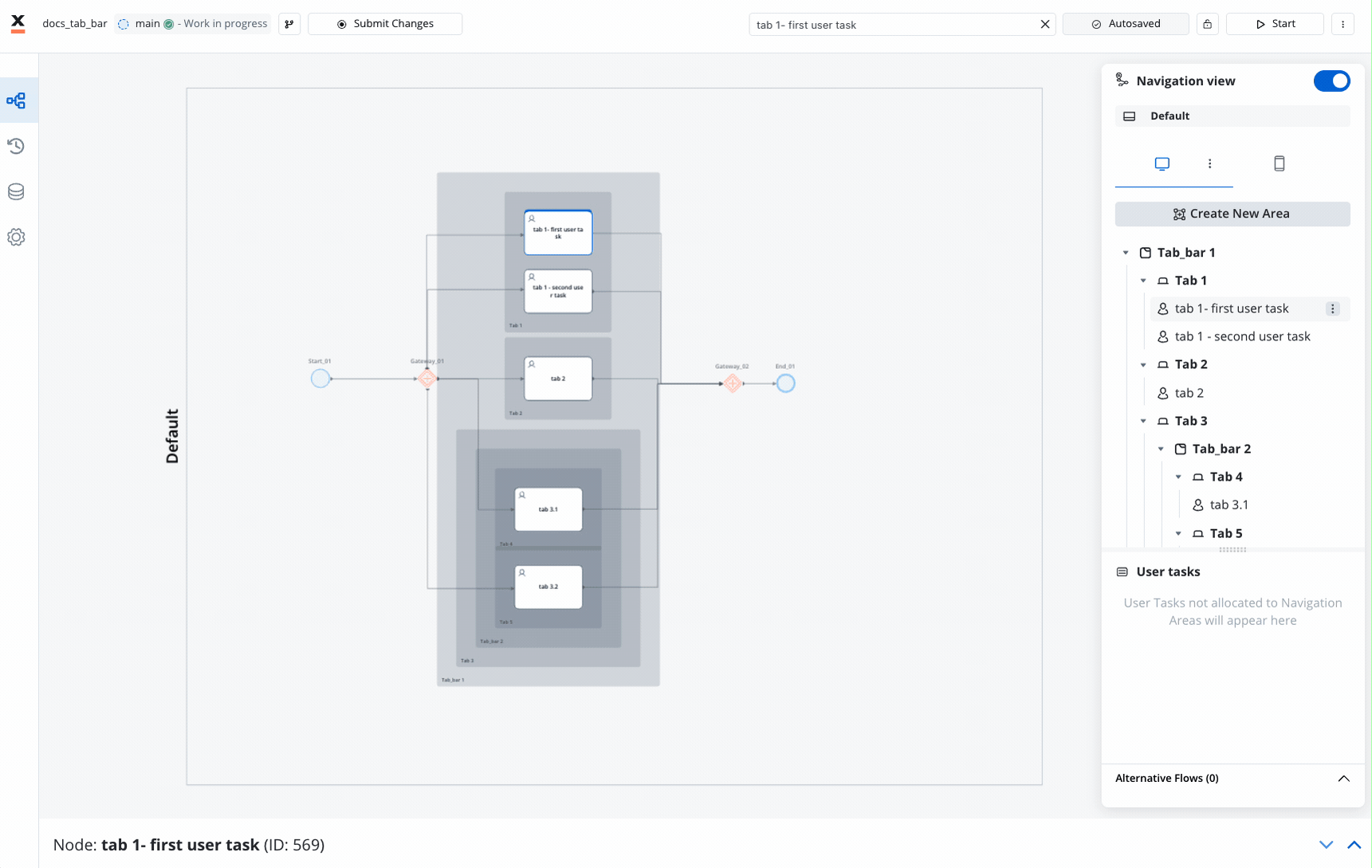Select 'tab 1 - second user task' node on canvas
Image resolution: width=1372 pixels, height=868 pixels.
point(558,291)
